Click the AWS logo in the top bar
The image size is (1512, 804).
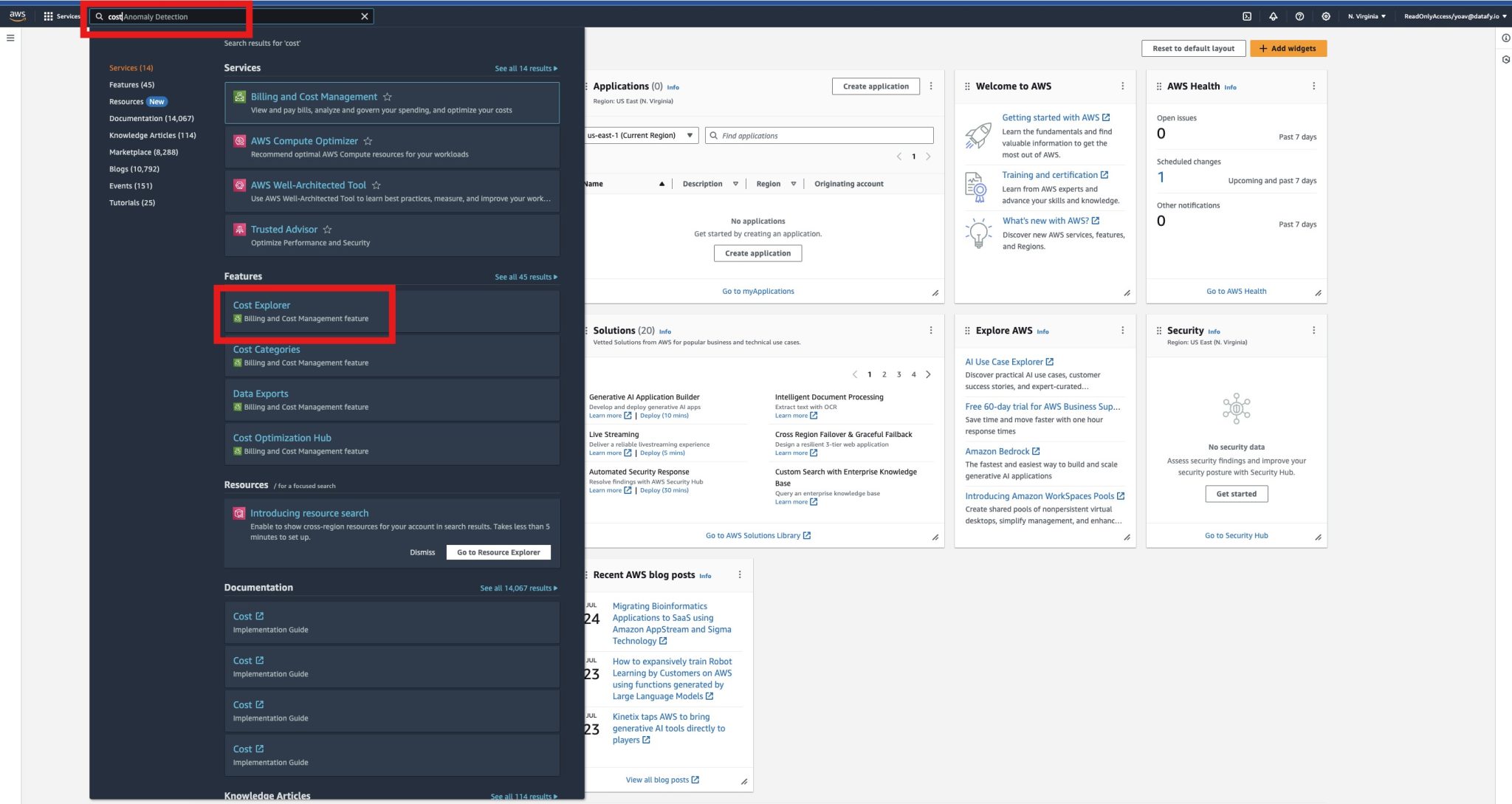[x=16, y=16]
